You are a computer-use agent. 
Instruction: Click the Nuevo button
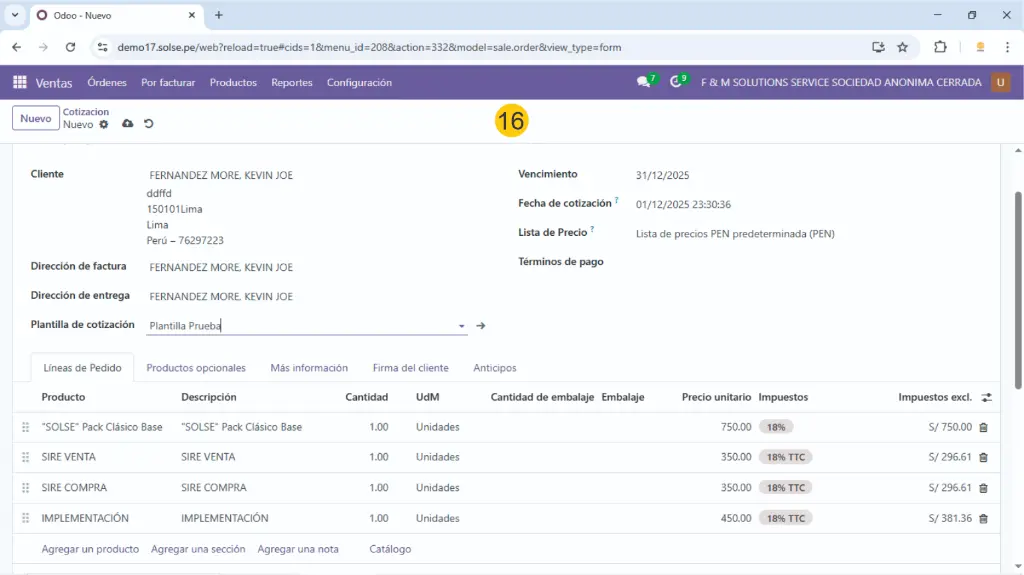pyautogui.click(x=35, y=118)
